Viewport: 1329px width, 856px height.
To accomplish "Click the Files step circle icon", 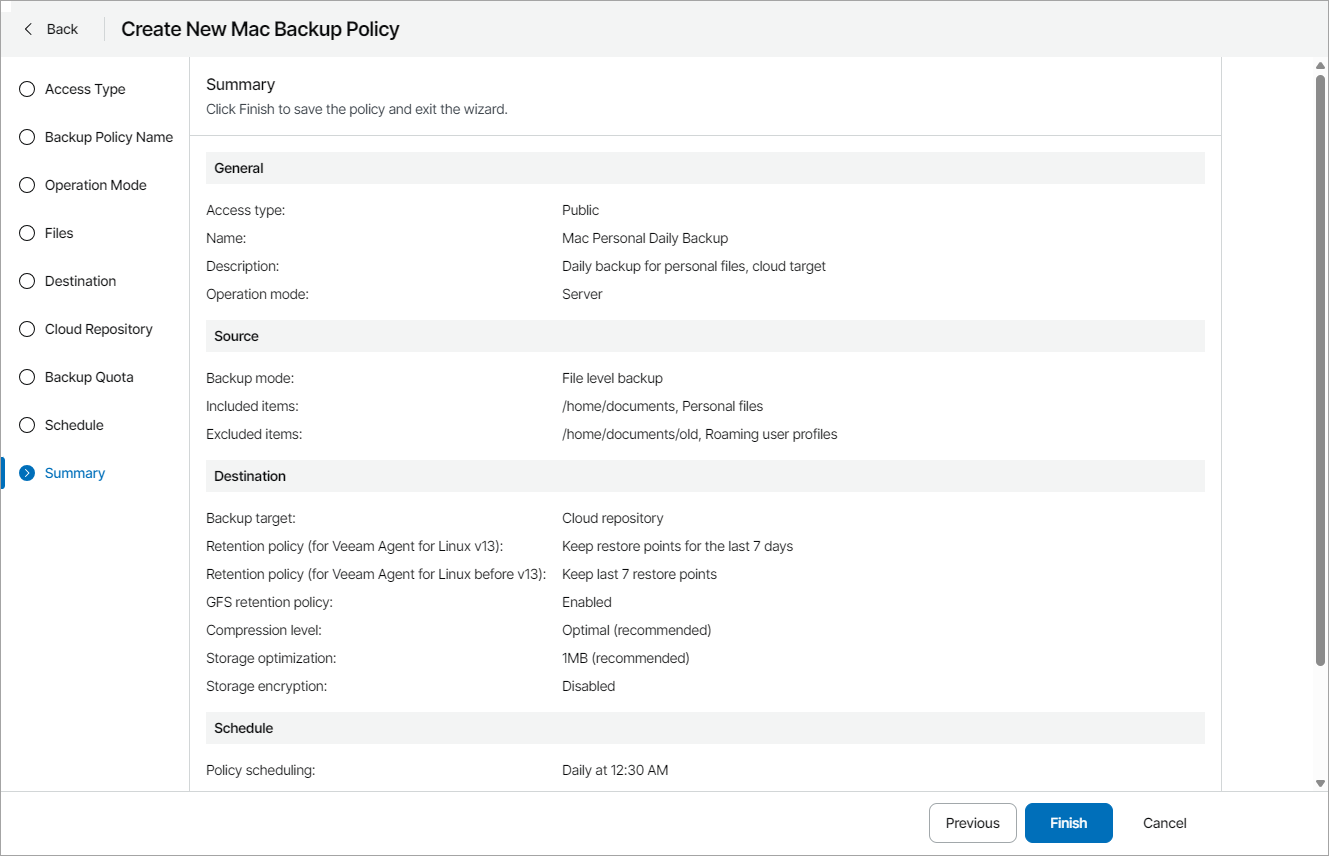I will 27,233.
